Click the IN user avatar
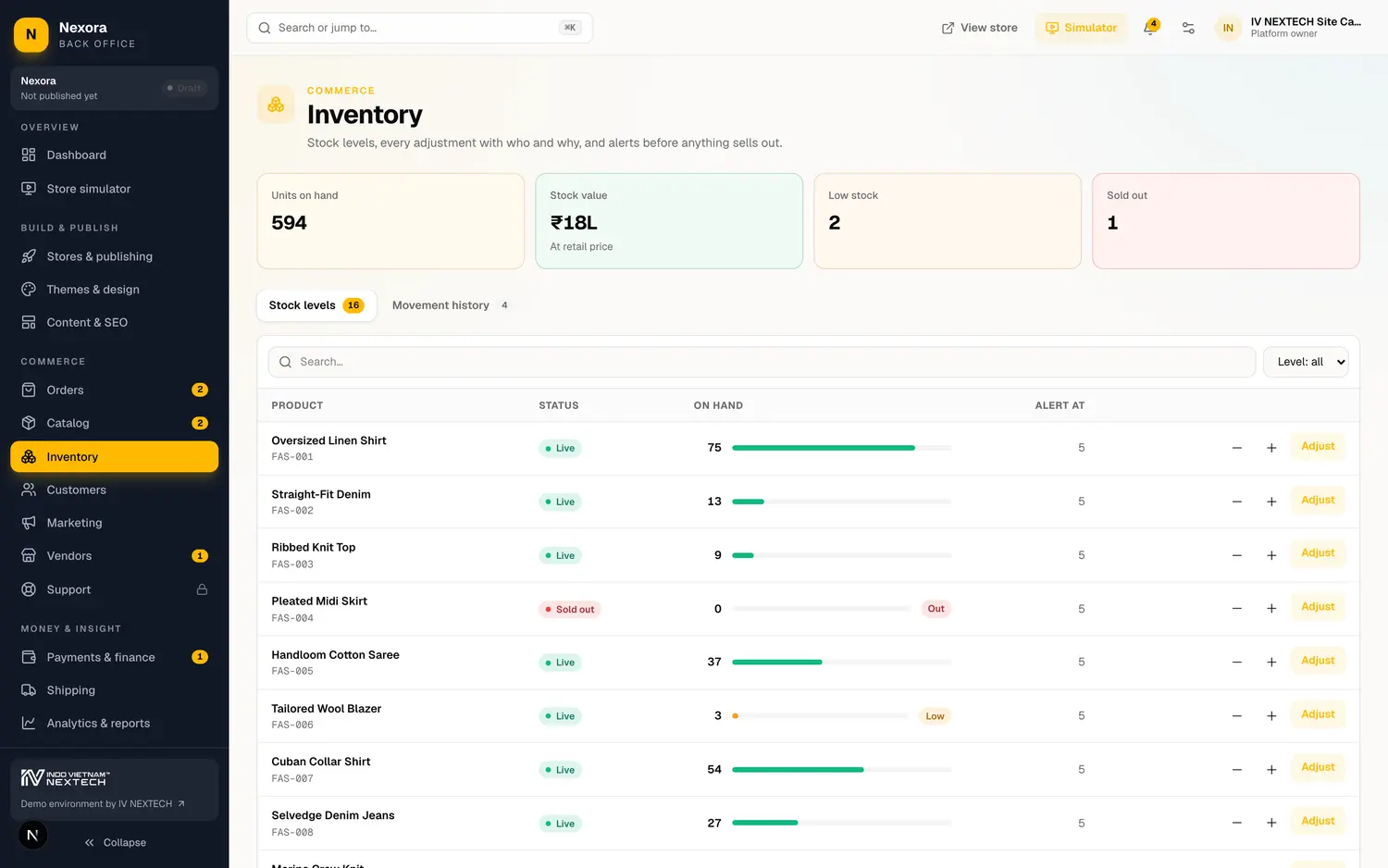This screenshot has height=868, width=1388. pyautogui.click(x=1228, y=28)
